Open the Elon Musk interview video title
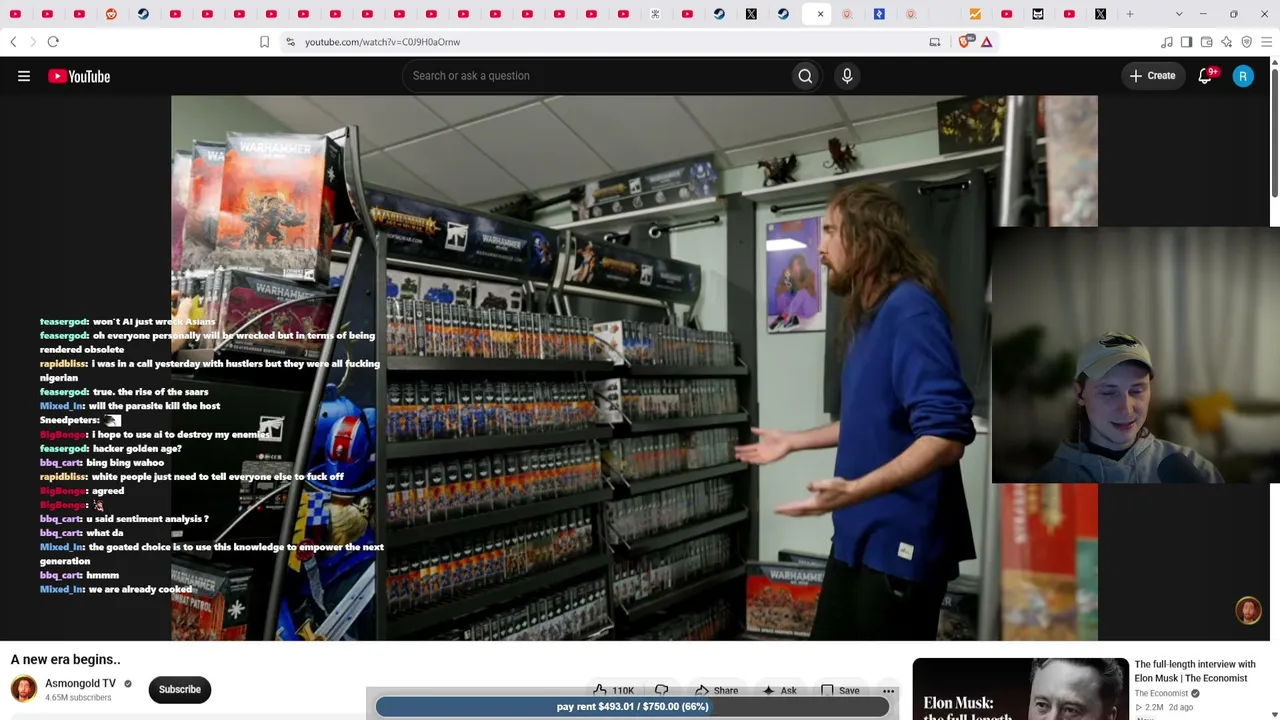 (x=1195, y=671)
